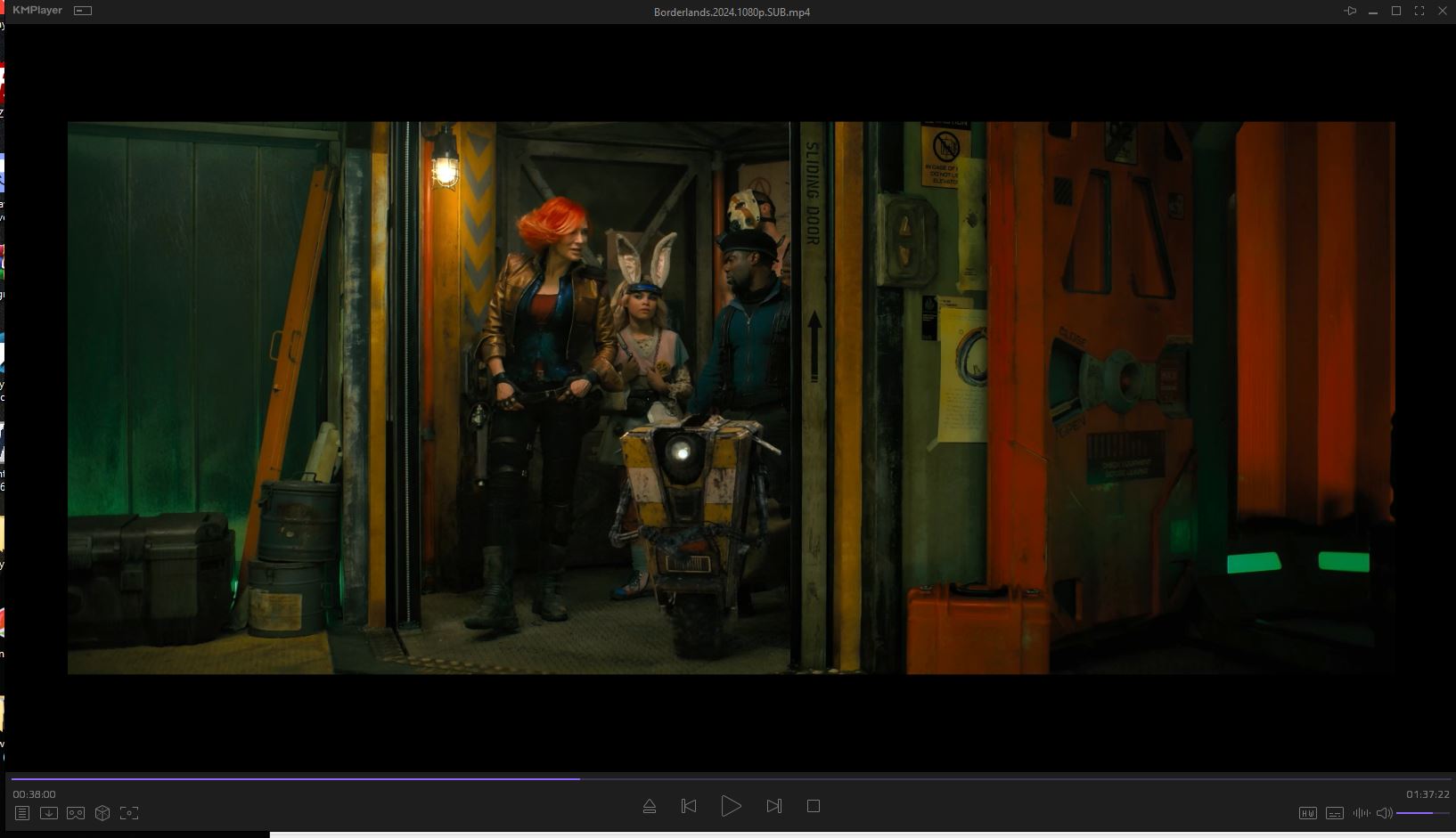Enter fullscreen via title bar icon
The width and height of the screenshot is (1456, 838).
click(x=1419, y=11)
